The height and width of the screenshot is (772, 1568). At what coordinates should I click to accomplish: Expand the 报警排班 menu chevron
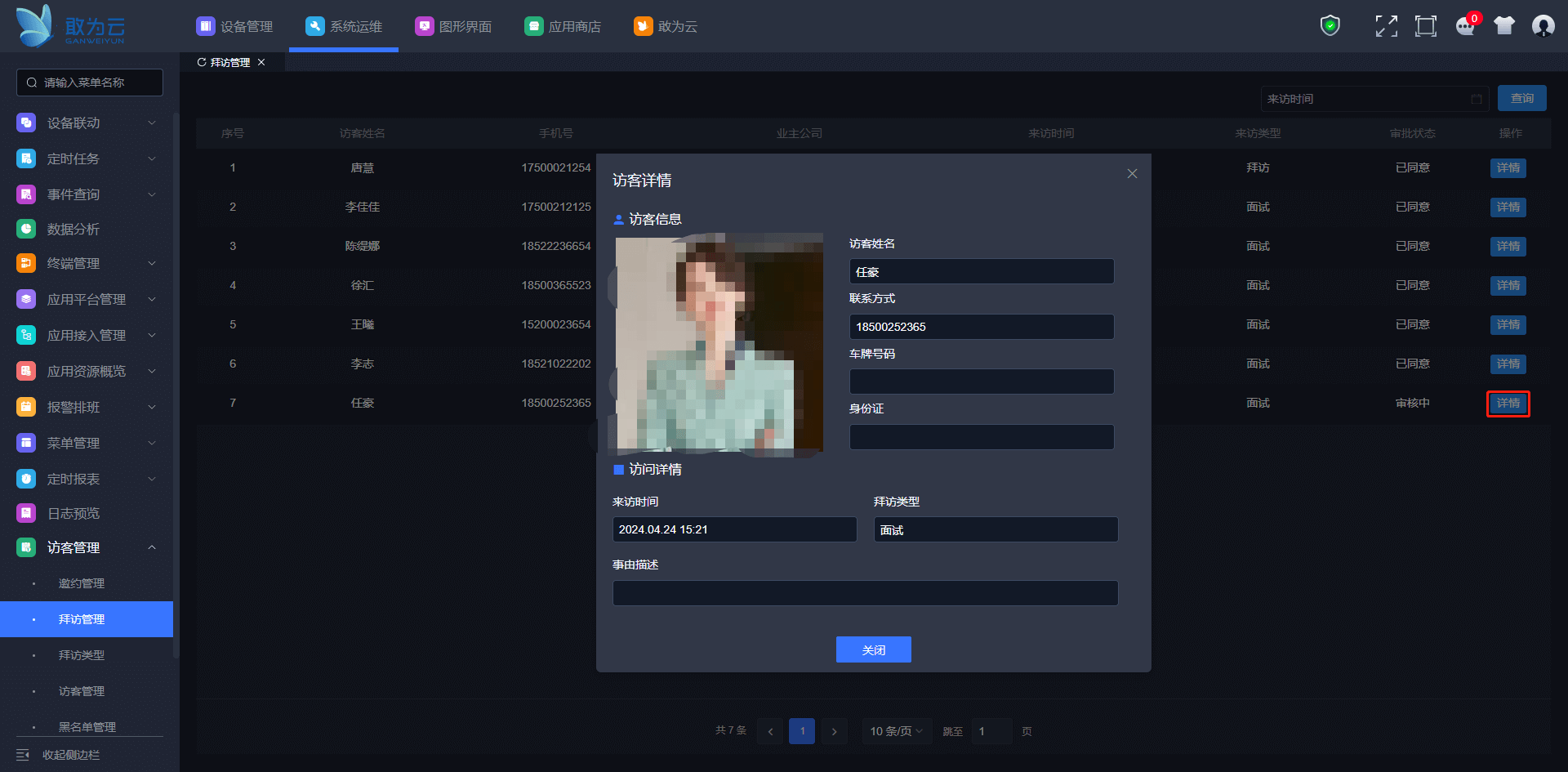tap(152, 407)
